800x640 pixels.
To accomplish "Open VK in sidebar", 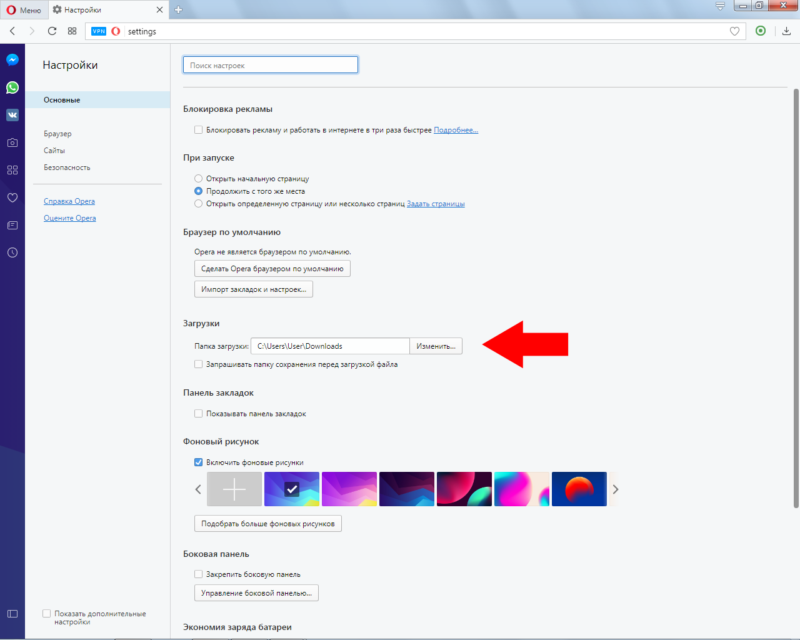I will click(13, 115).
